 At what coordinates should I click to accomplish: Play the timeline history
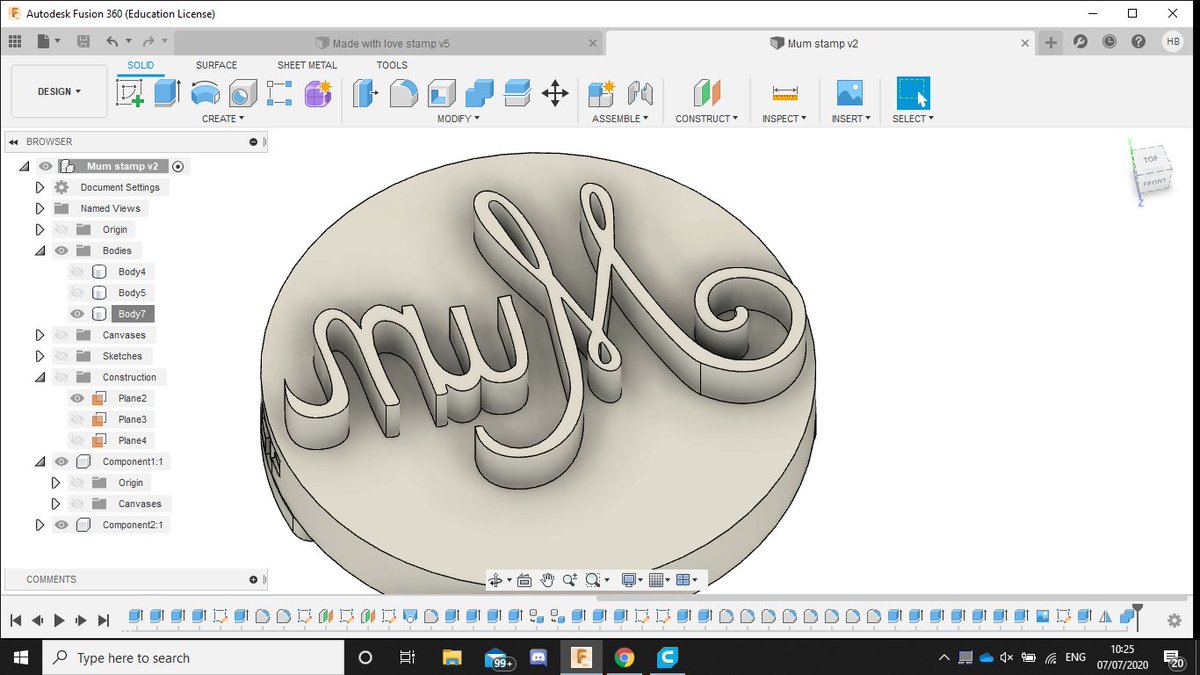[59, 621]
